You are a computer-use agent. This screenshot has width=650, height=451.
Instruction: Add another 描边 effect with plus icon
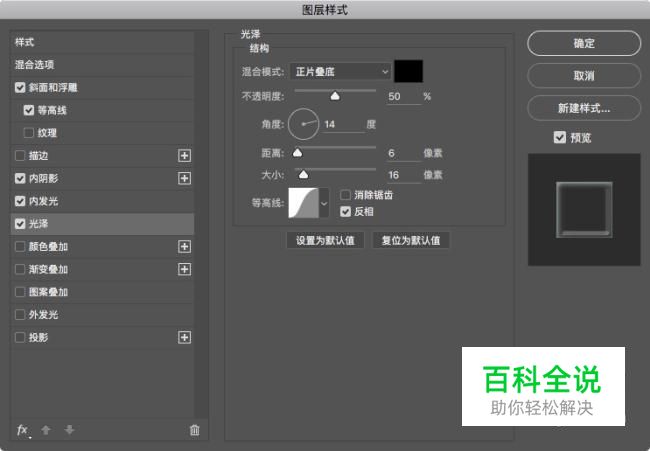[184, 155]
